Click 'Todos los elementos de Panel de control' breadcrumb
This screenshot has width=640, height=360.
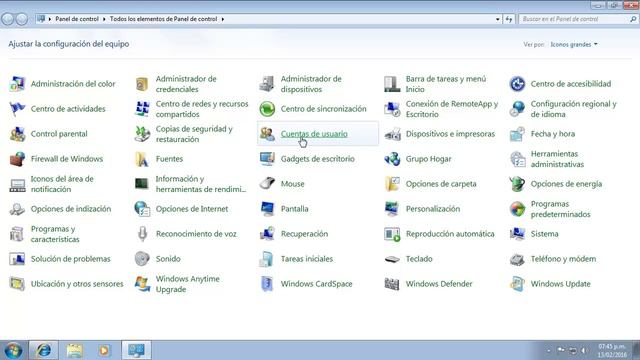(x=163, y=19)
